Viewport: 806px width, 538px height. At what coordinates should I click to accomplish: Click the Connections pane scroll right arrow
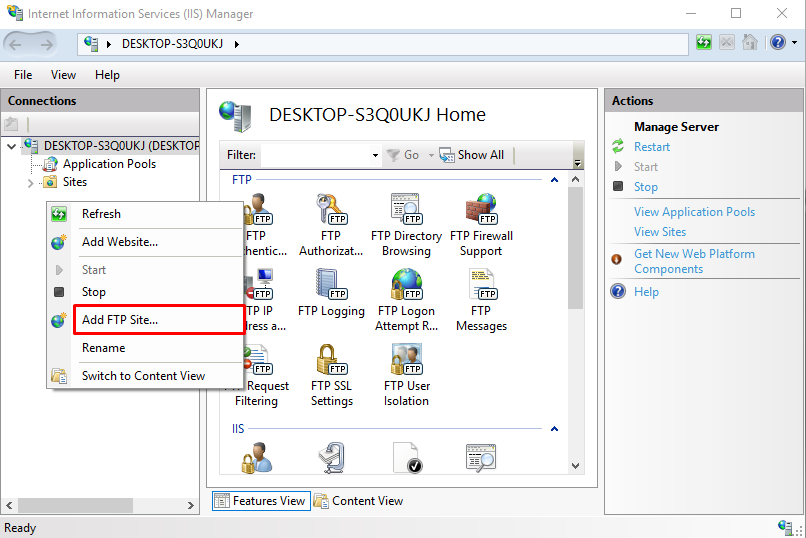(191, 505)
